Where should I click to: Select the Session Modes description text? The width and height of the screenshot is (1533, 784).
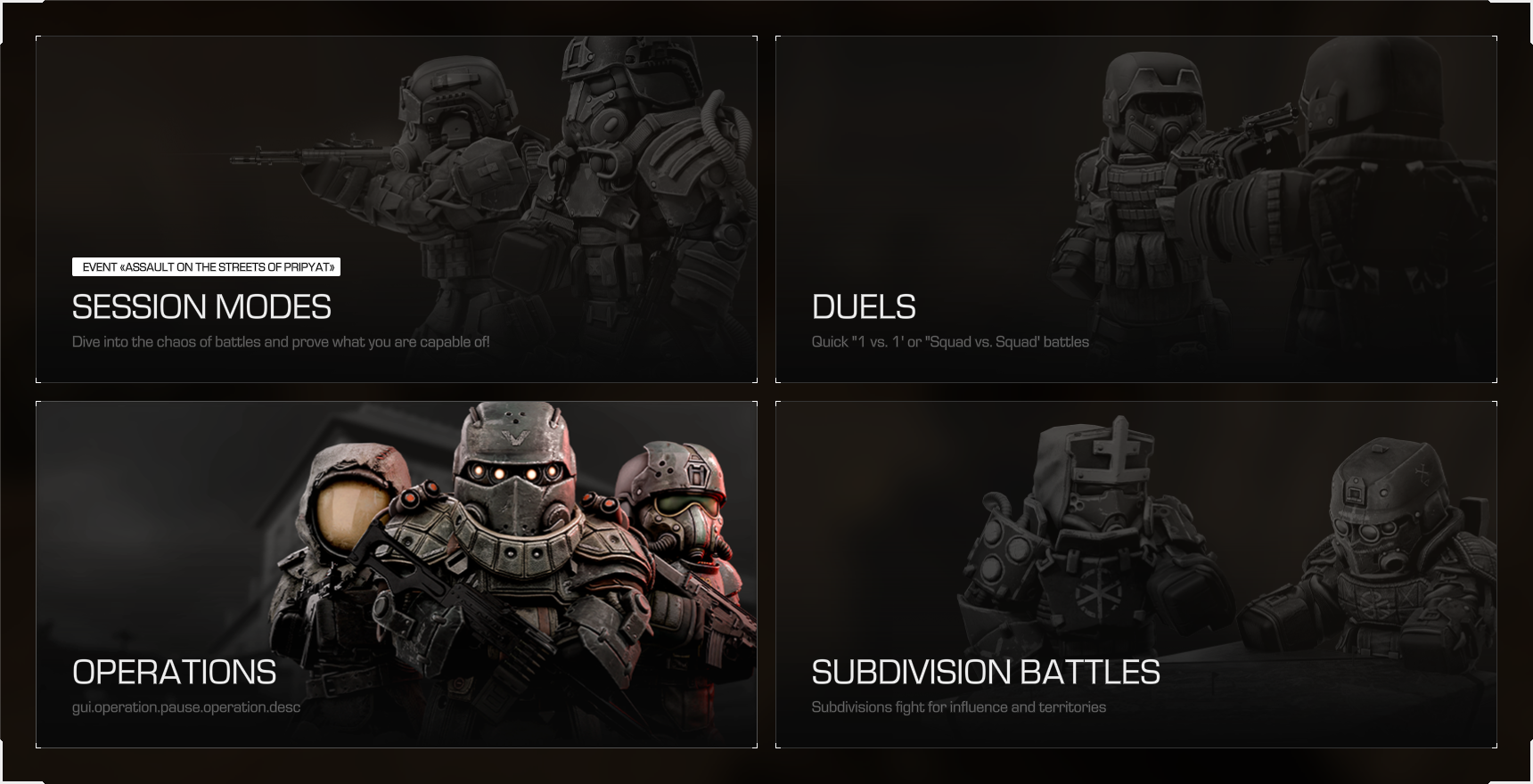point(281,342)
